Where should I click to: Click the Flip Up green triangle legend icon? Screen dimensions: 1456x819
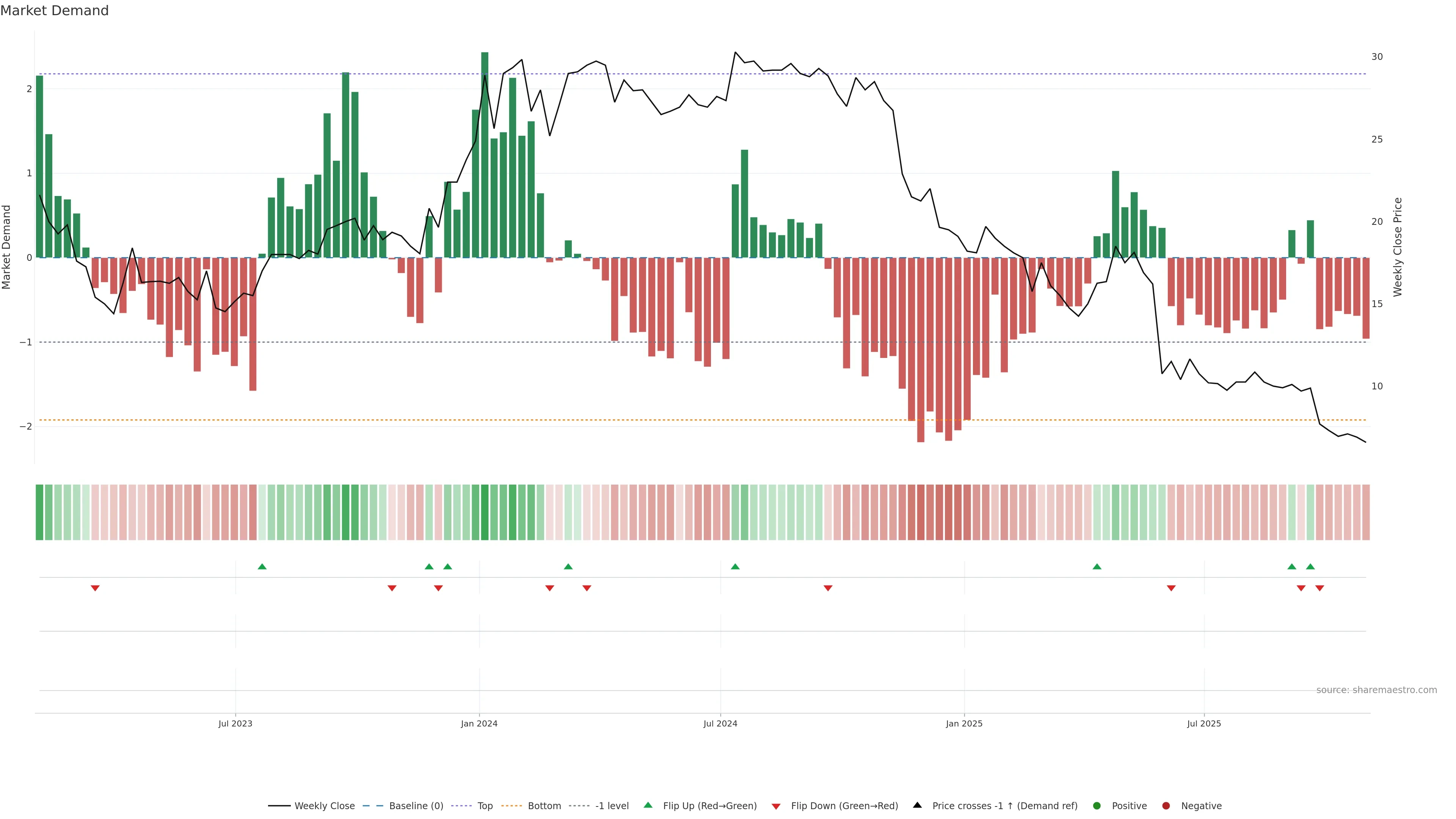tap(648, 805)
